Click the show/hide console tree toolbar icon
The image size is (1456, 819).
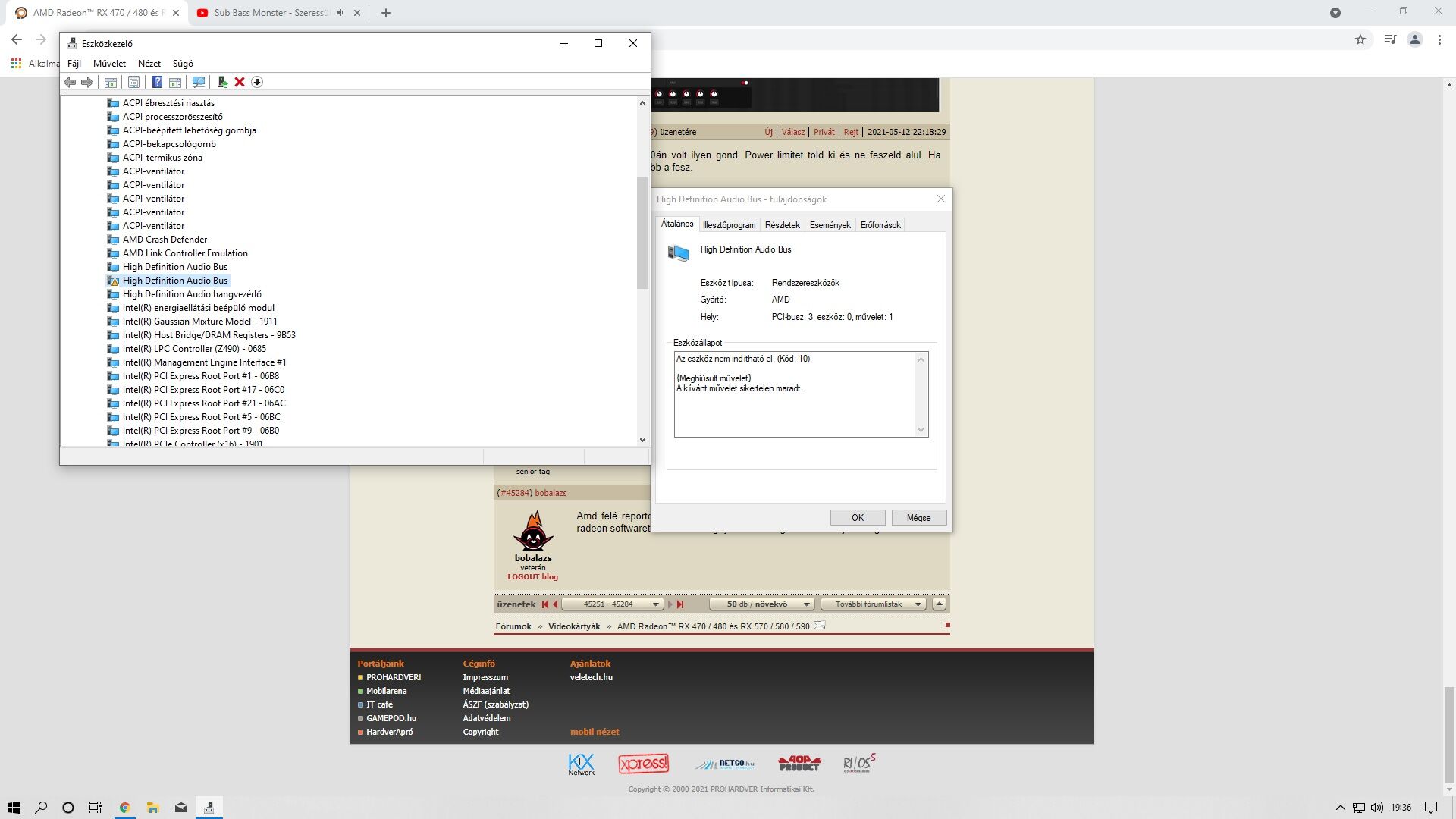click(x=110, y=82)
